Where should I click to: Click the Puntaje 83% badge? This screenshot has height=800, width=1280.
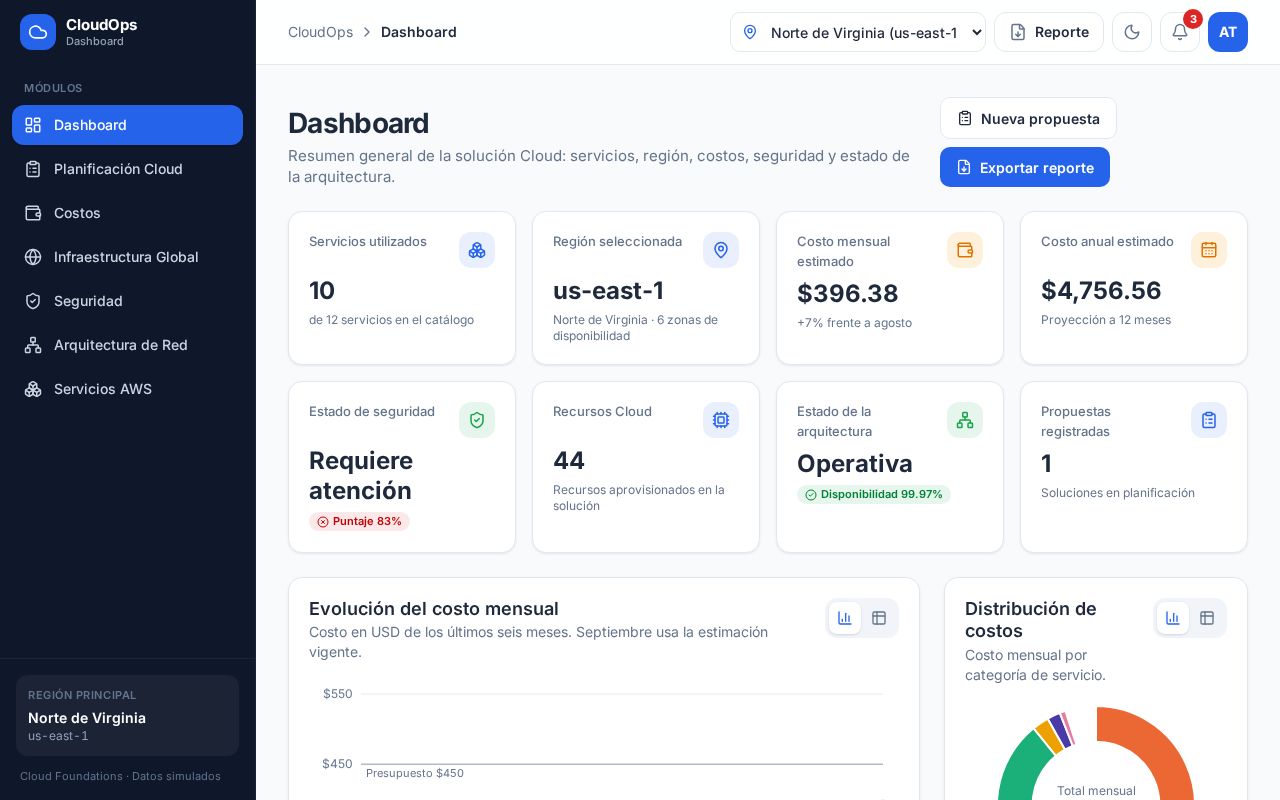(359, 521)
